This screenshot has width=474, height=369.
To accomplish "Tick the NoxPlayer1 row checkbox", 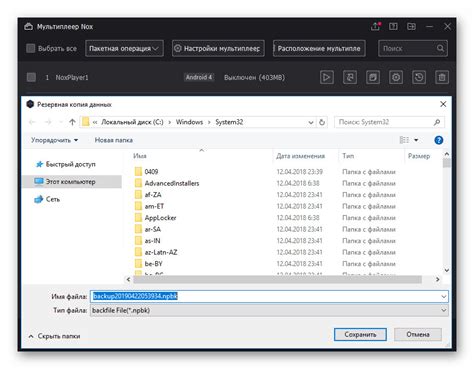I will [31, 77].
